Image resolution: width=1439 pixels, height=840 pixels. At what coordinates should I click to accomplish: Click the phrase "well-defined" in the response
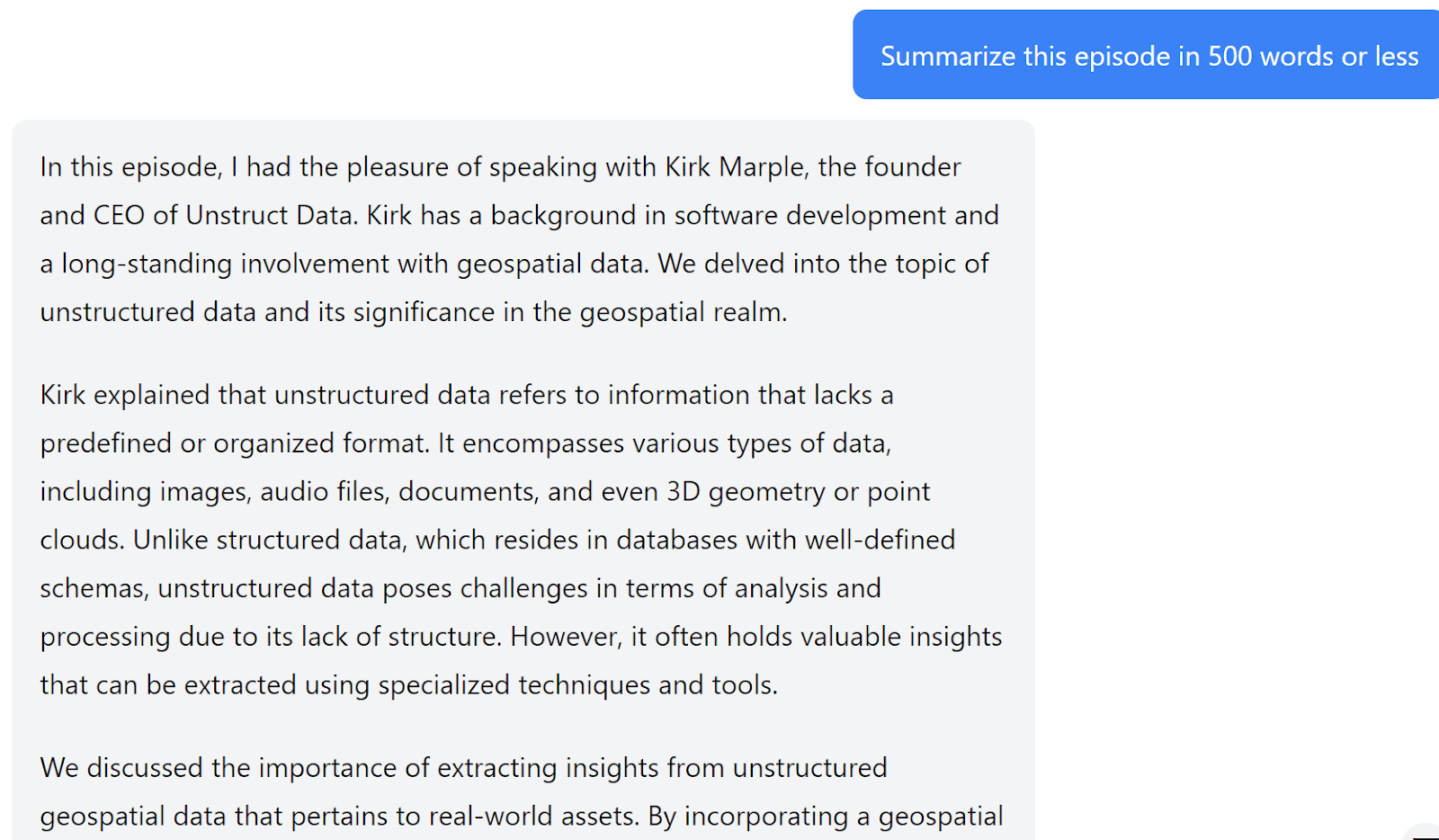[x=880, y=541]
